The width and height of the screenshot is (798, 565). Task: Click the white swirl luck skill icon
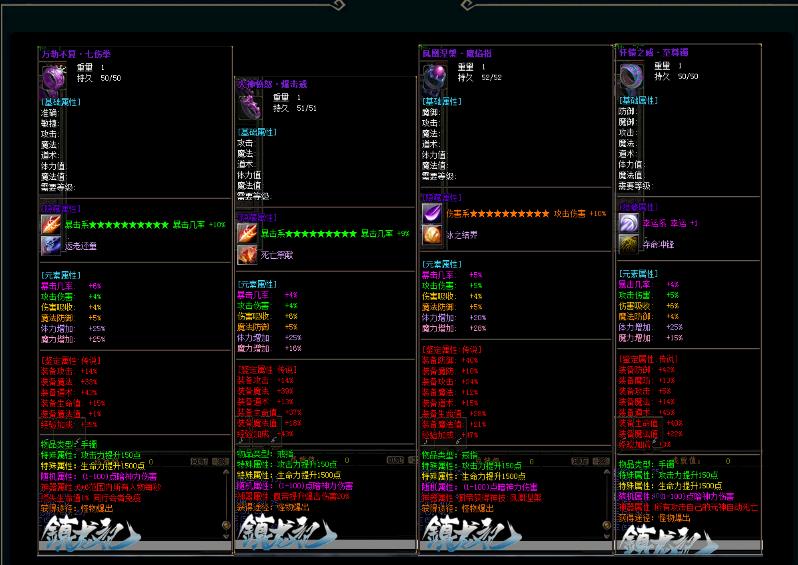pos(629,223)
